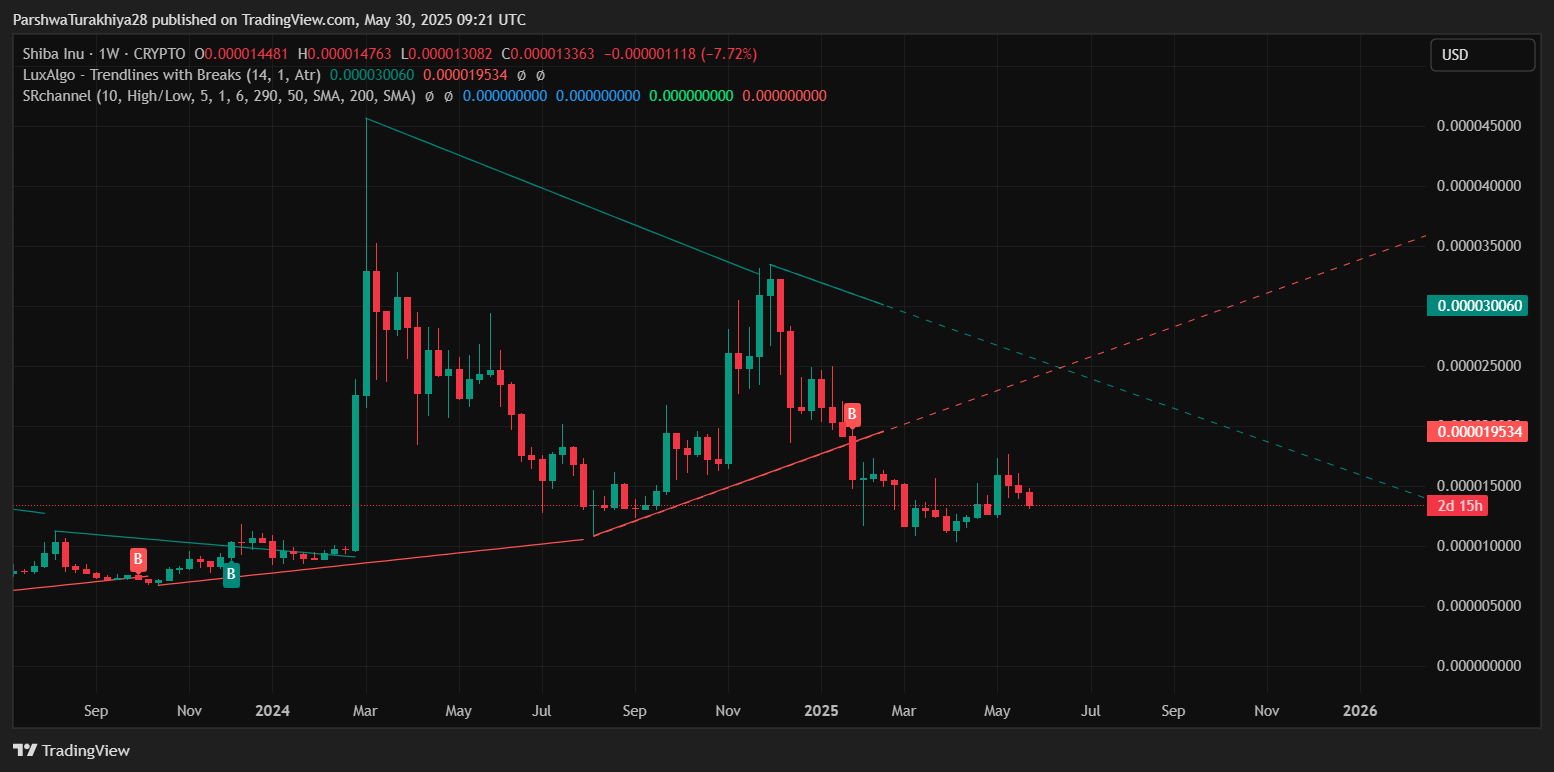This screenshot has height=772, width=1554.
Task: Click the 0.000040000 price axis value
Action: [1479, 186]
